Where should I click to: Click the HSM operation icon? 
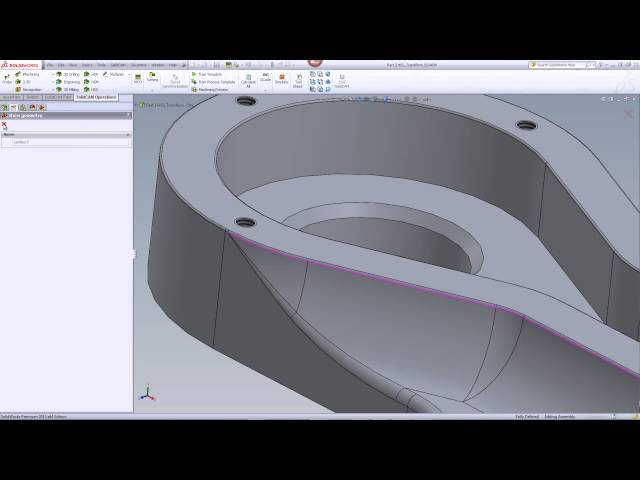click(87, 82)
